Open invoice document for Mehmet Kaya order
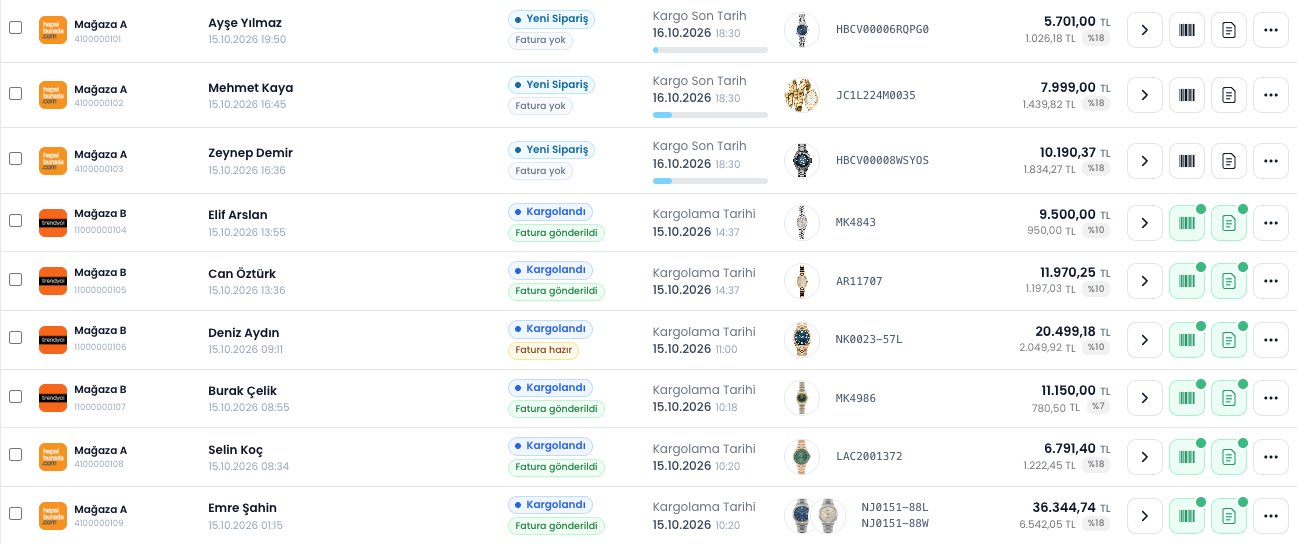 pos(1229,95)
